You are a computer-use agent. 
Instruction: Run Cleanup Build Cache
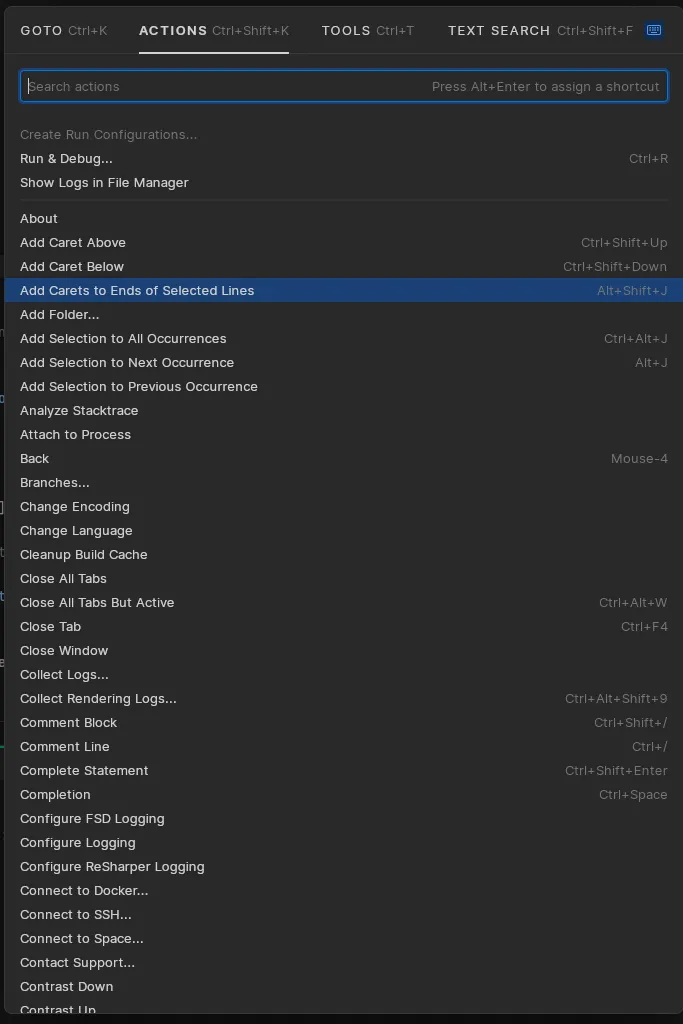[x=84, y=555]
